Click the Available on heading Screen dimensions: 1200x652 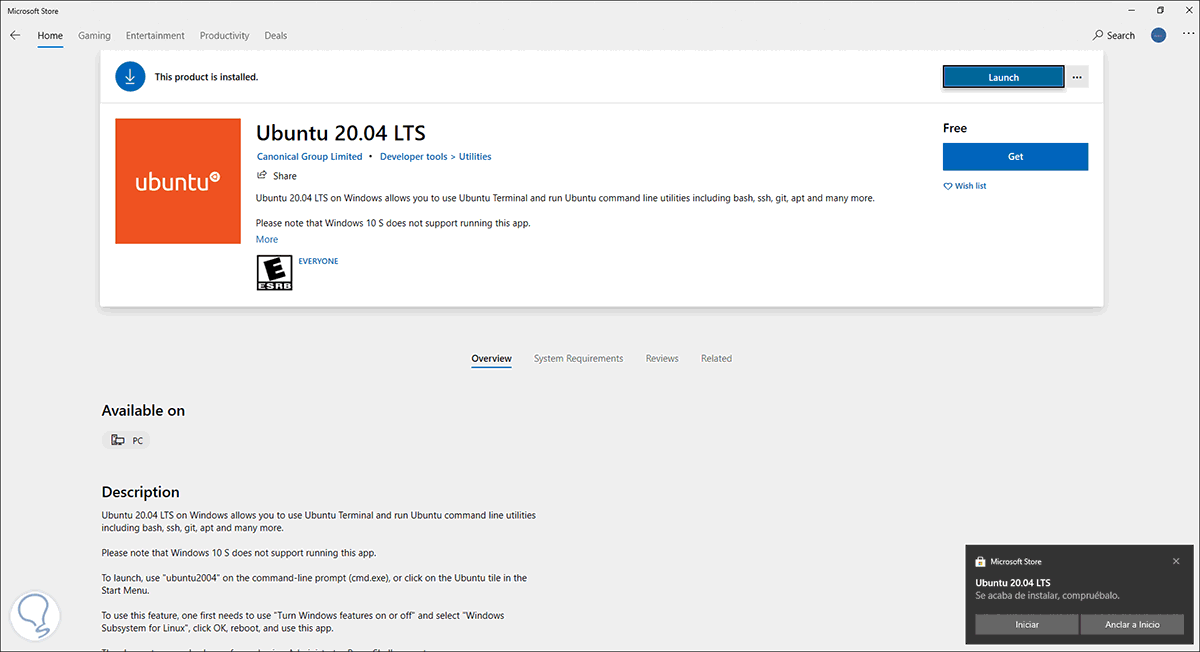pyautogui.click(x=143, y=411)
